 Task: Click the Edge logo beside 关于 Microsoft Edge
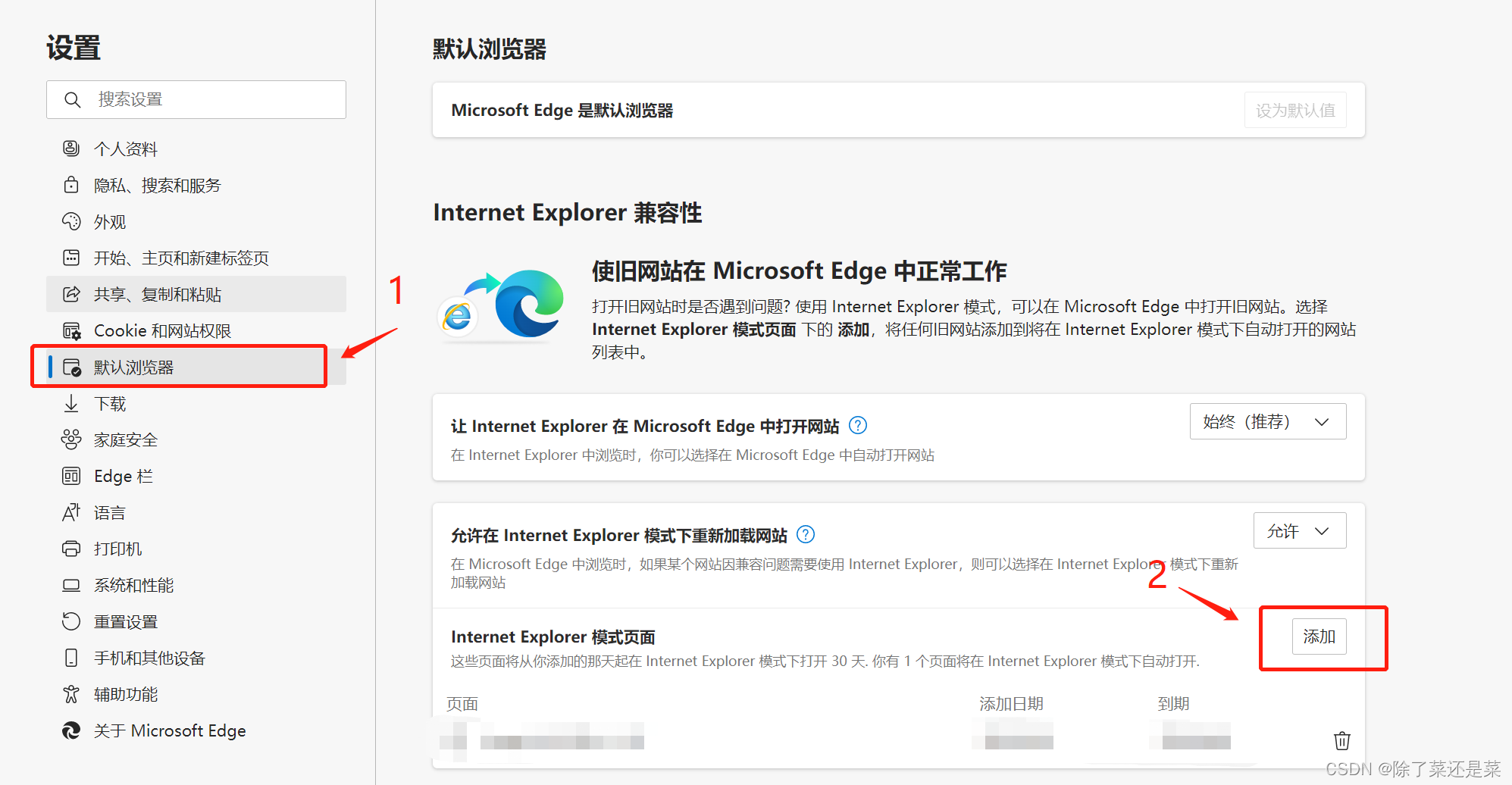tap(71, 730)
